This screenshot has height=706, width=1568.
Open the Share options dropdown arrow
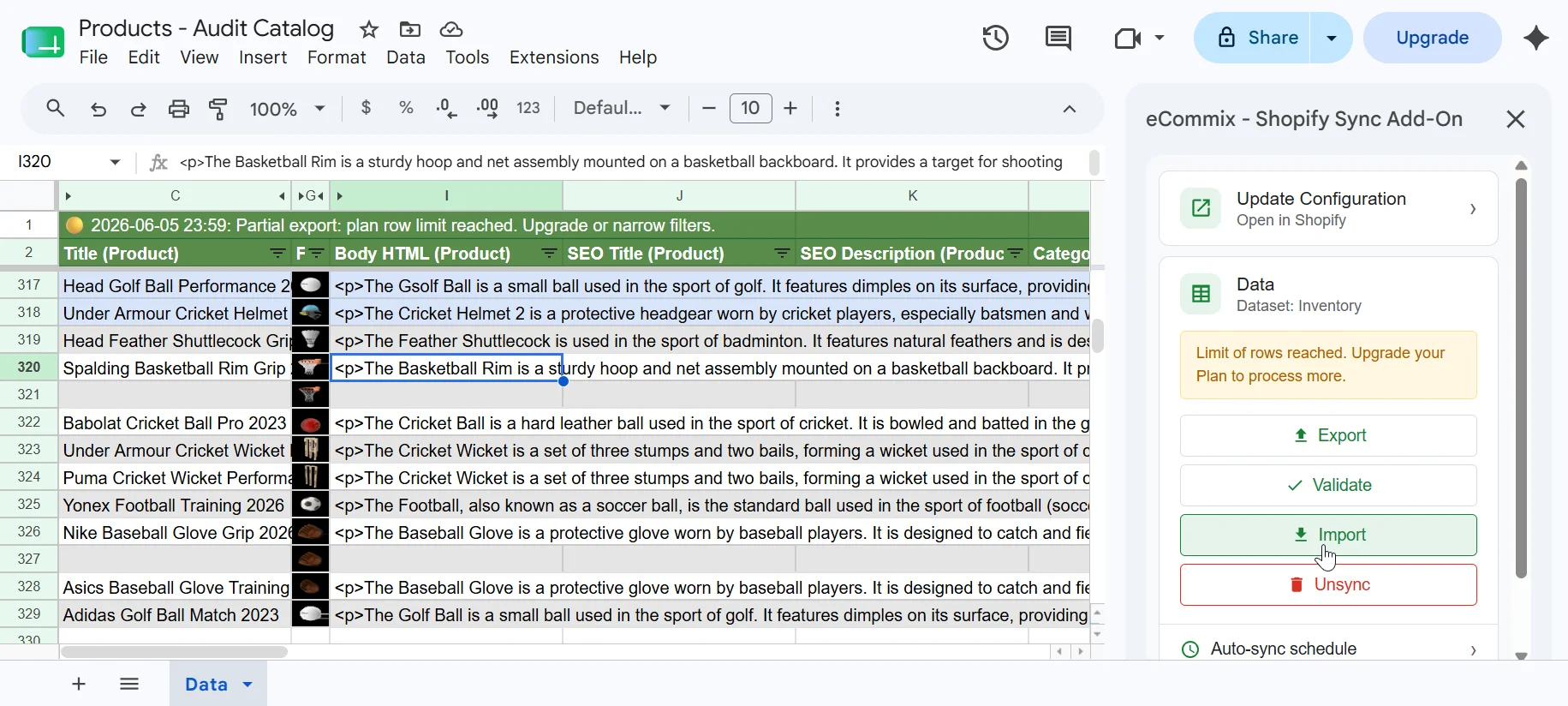click(1332, 38)
